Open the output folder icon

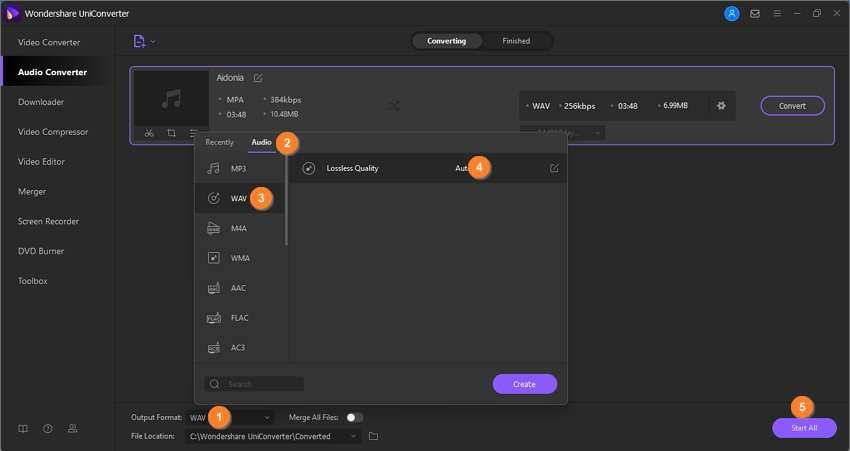374,436
